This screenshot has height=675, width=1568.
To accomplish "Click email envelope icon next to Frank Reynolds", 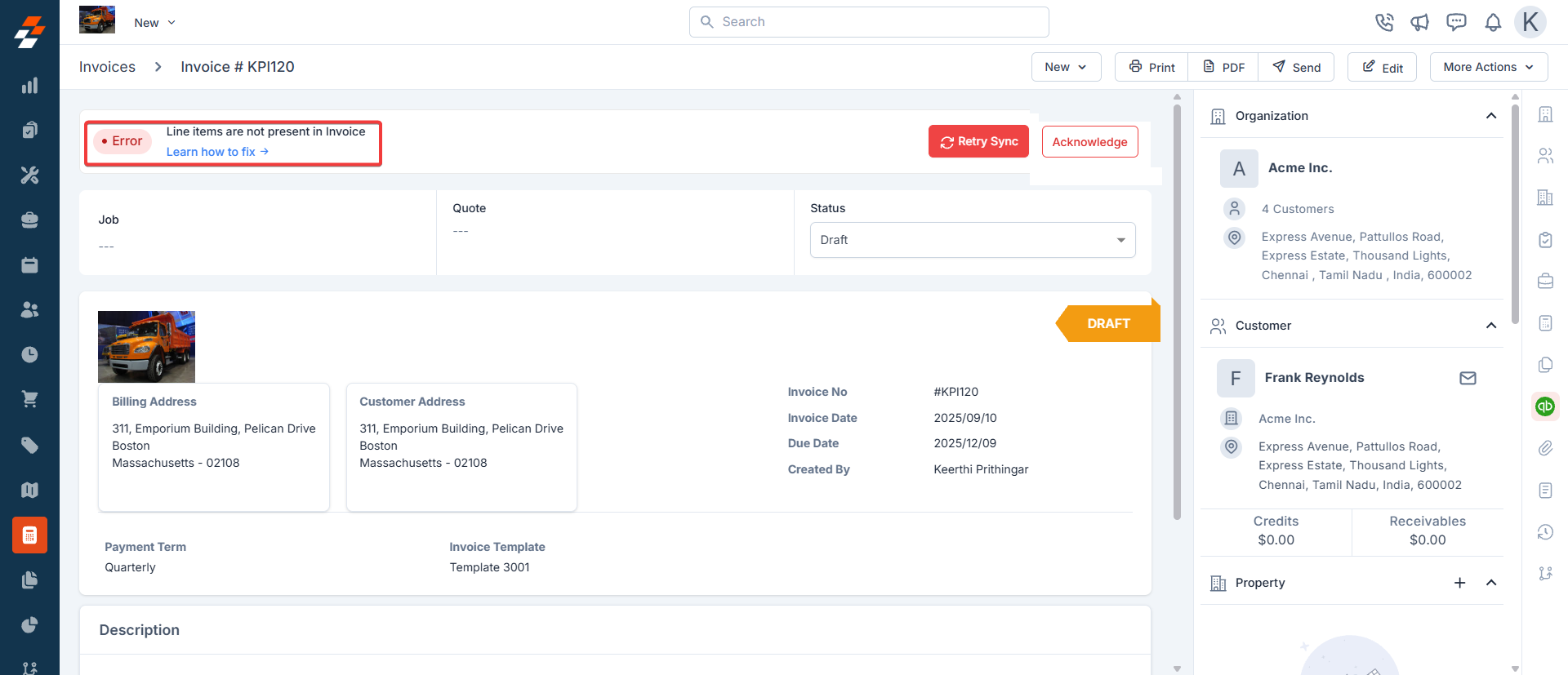I will pos(1468,378).
